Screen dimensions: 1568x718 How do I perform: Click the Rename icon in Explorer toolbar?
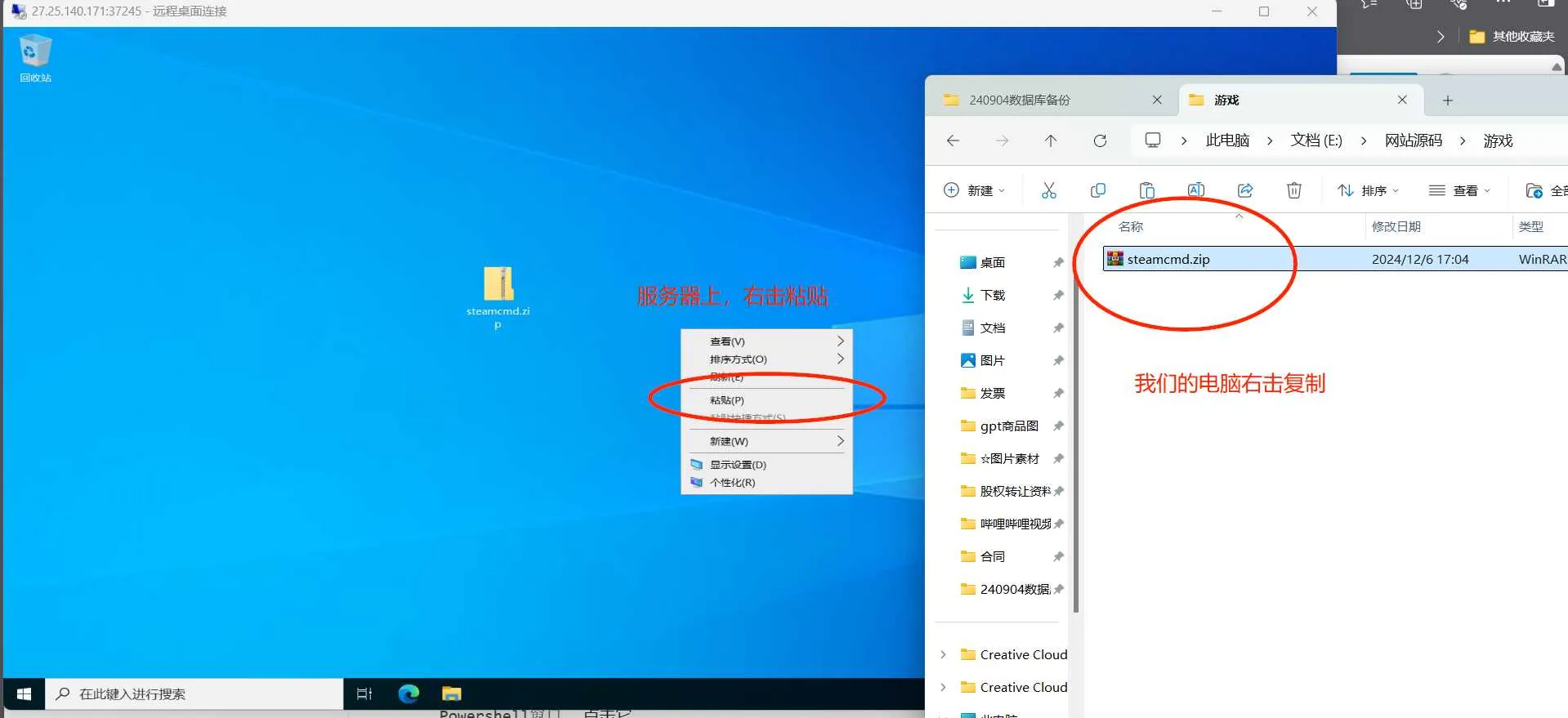[1196, 190]
